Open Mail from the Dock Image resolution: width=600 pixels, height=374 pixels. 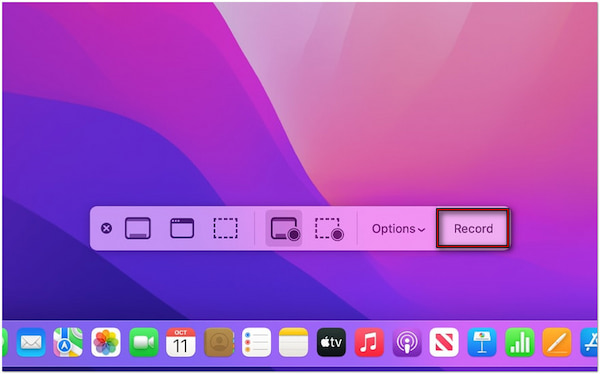click(x=31, y=342)
